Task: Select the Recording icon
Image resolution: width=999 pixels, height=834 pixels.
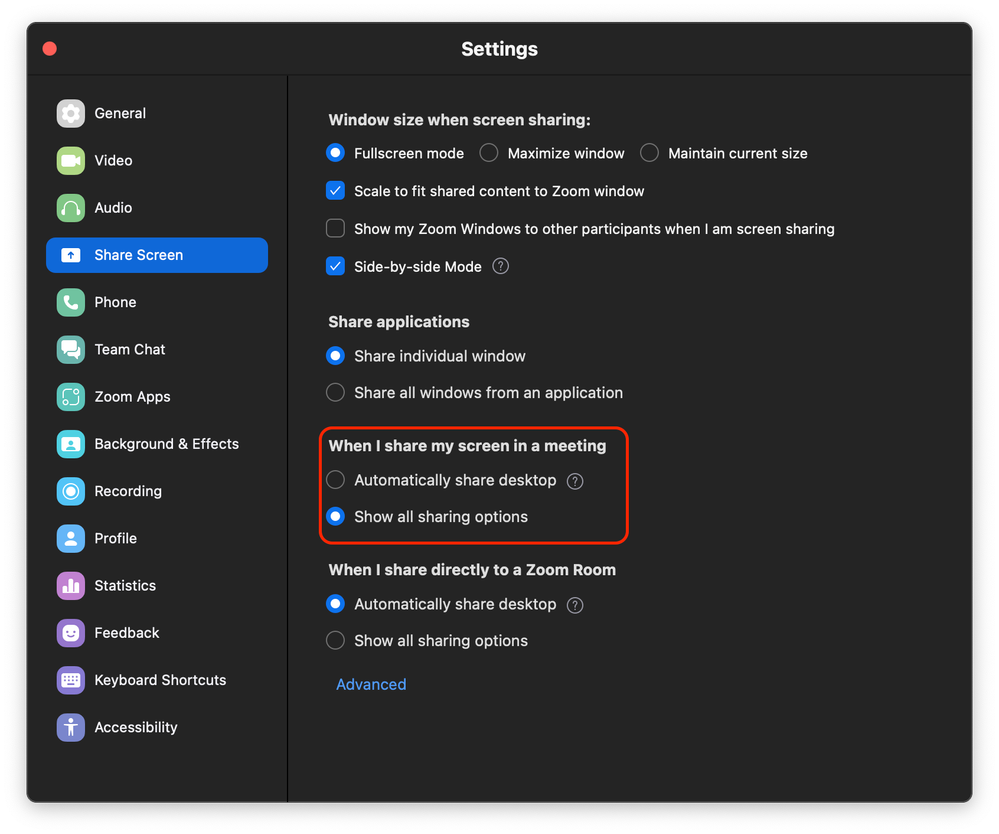Action: coord(71,491)
